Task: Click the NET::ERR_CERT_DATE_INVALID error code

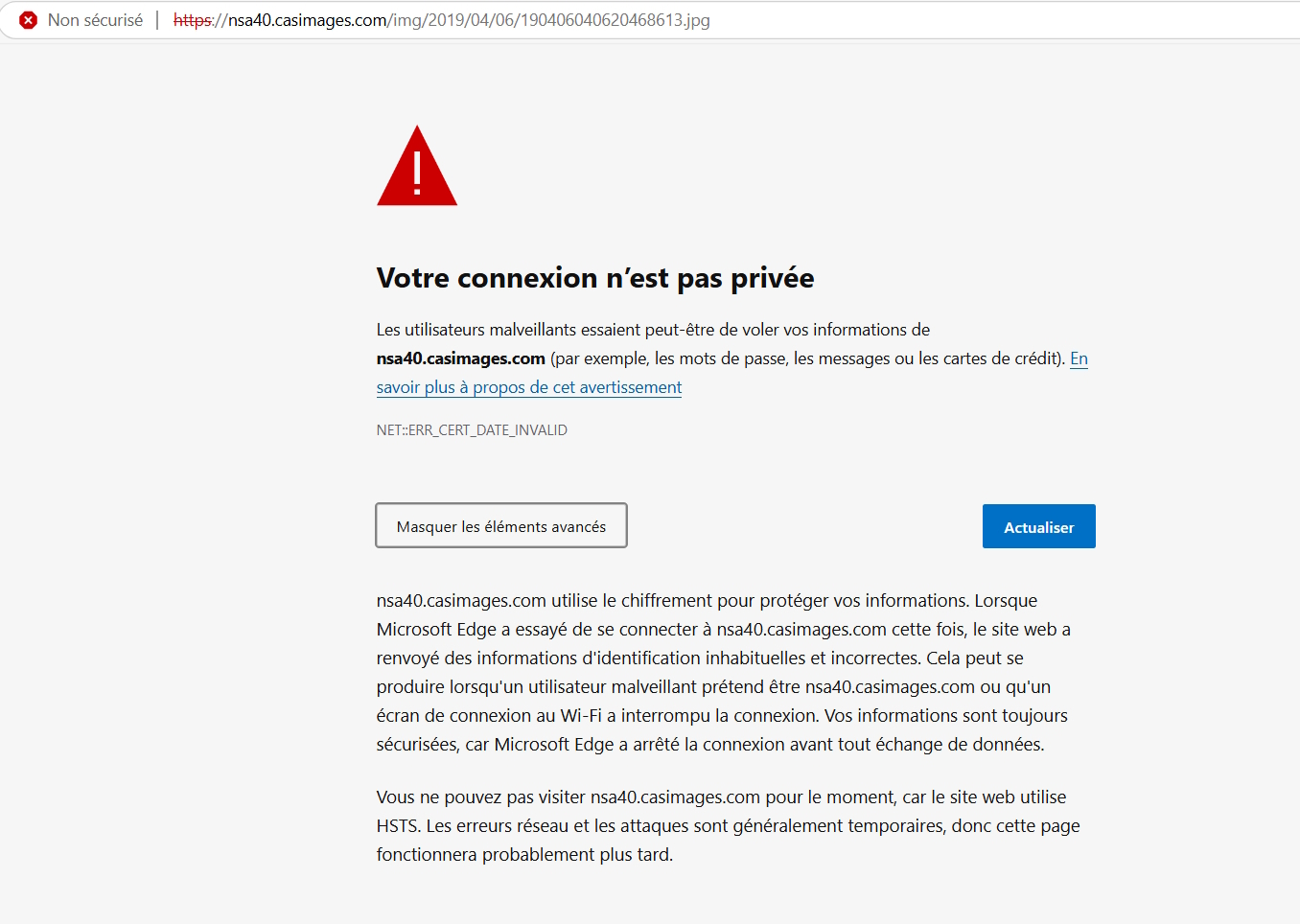Action: [472, 430]
